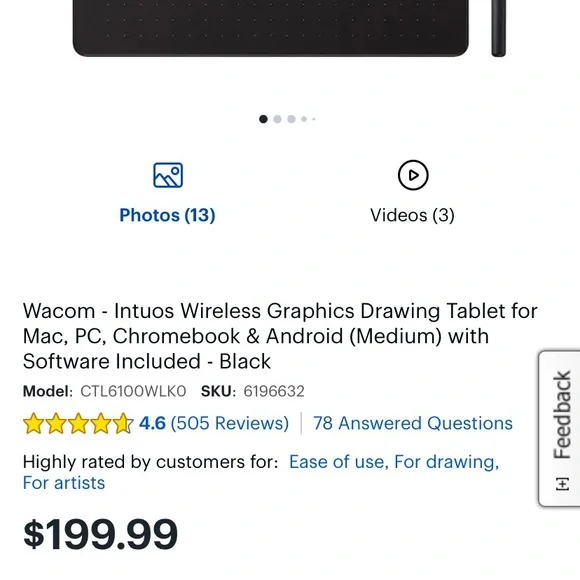Click the 4.6 rating number
The image size is (580, 580).
(x=152, y=423)
